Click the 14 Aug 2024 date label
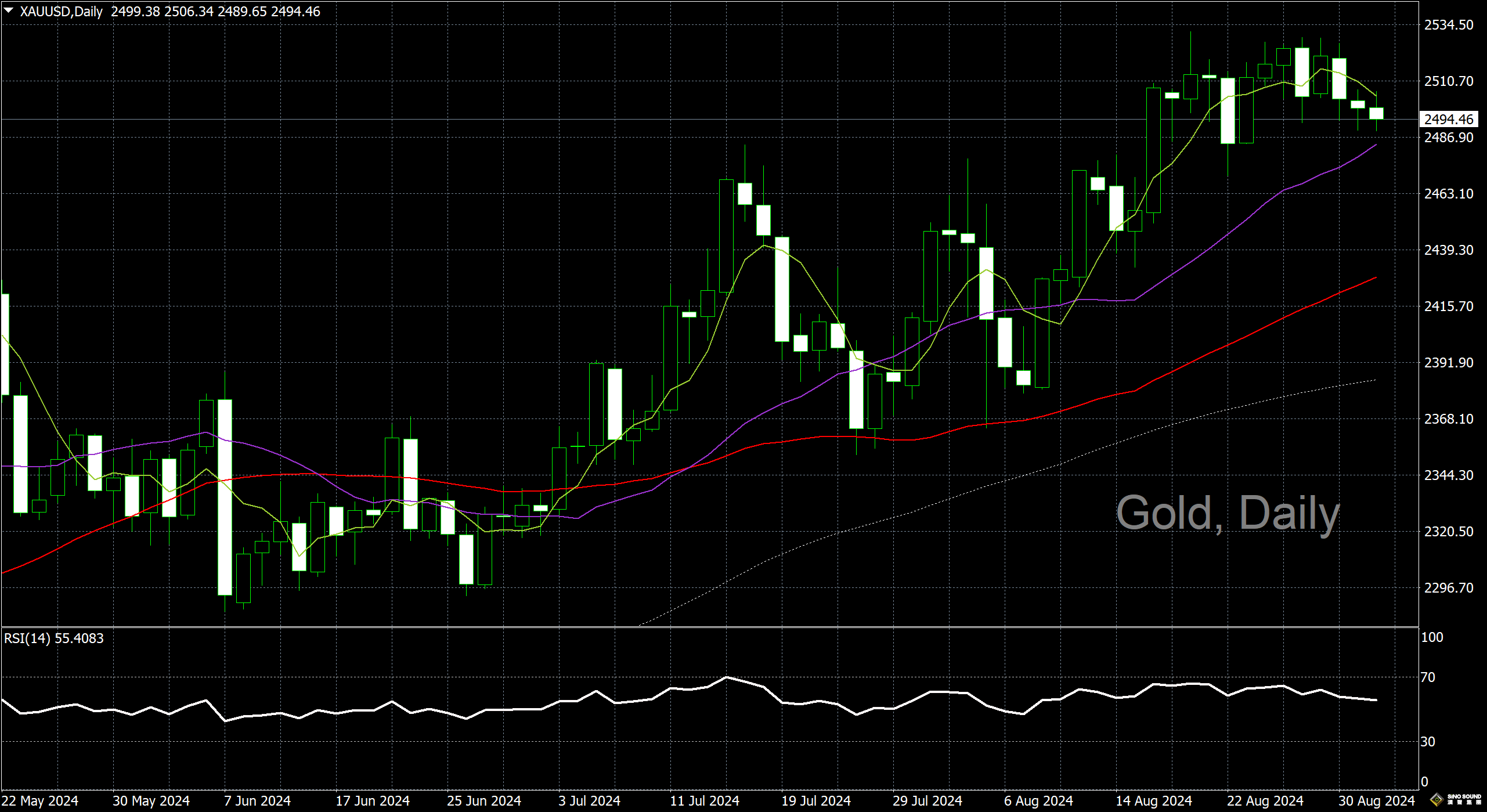Screen dimensions: 1487x812 pos(1153,801)
